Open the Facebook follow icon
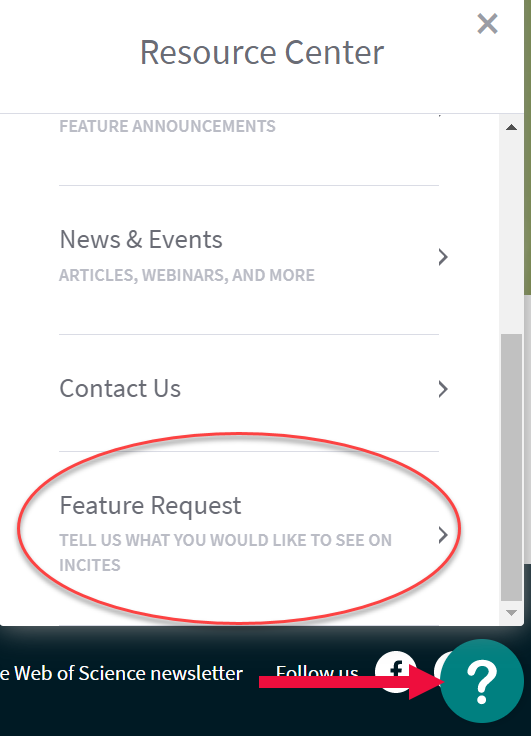Screen dimensions: 531x736 395,671
